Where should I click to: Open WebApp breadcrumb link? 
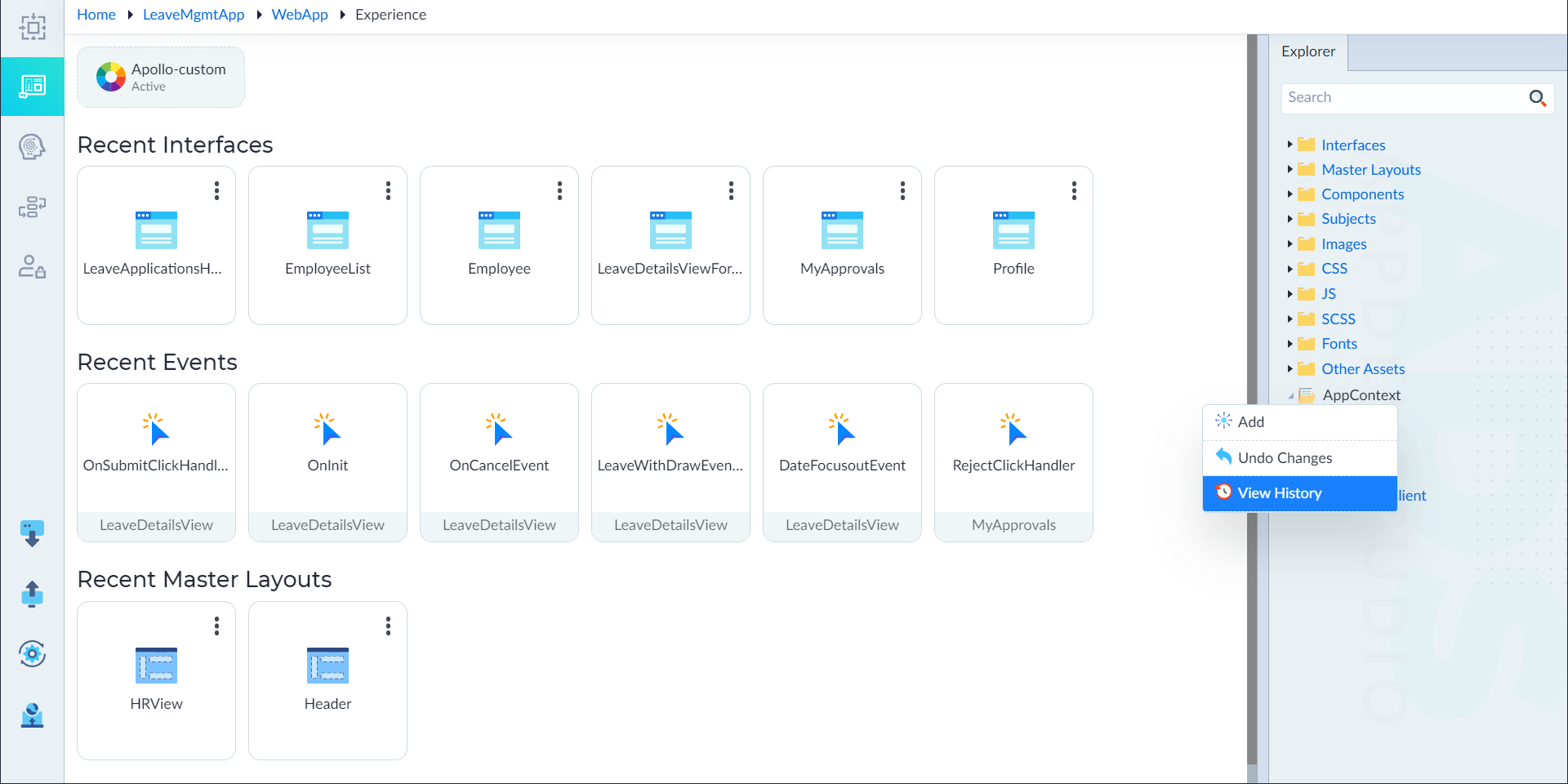(300, 15)
